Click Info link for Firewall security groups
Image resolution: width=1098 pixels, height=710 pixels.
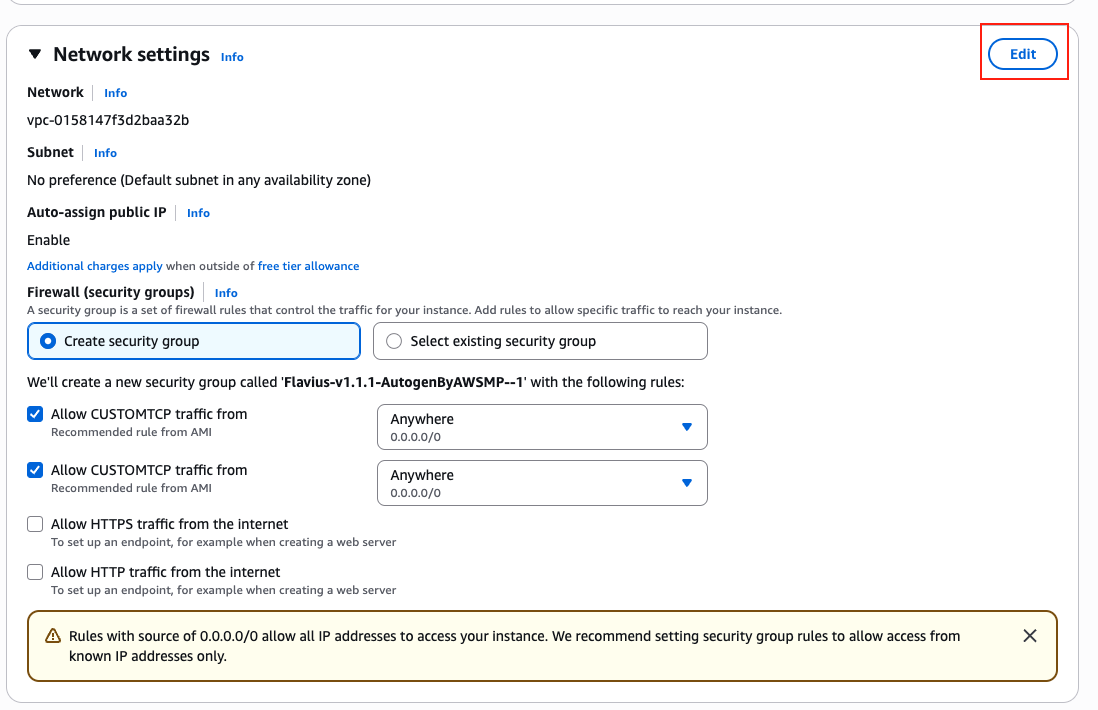[226, 293]
